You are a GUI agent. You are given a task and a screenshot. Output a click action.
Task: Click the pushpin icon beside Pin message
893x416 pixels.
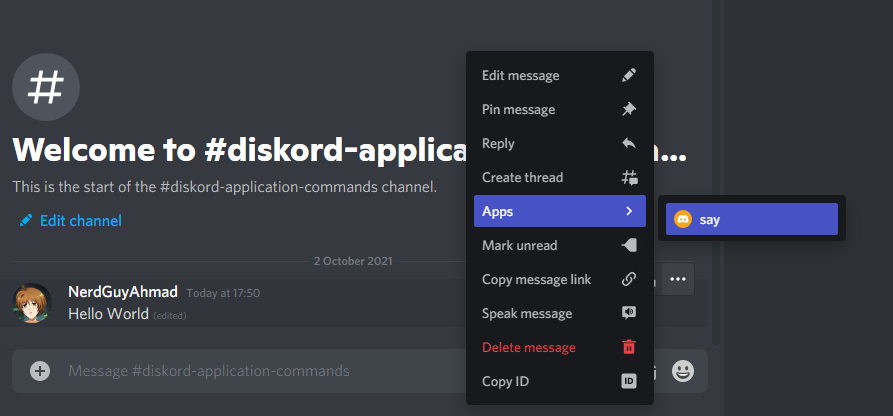[x=629, y=109]
